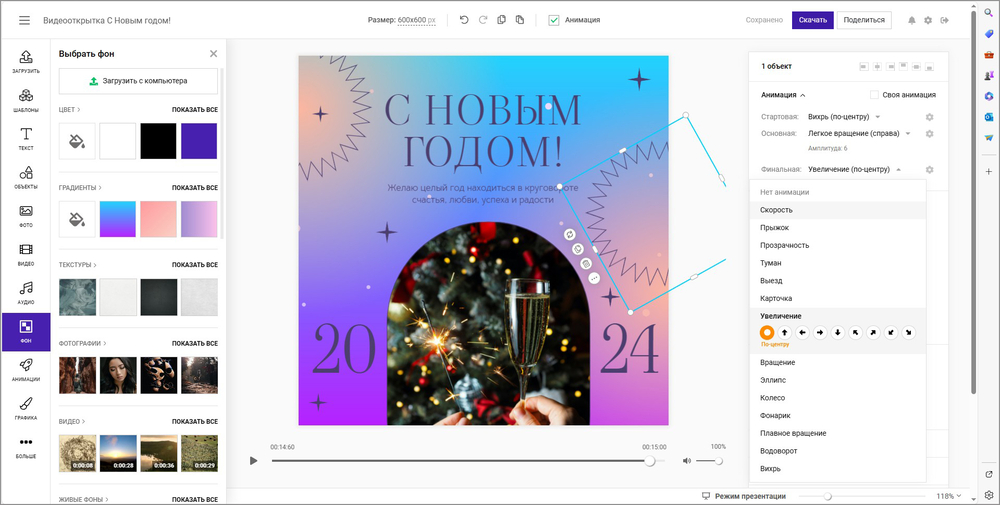The height and width of the screenshot is (505, 1000).
Task: Copy selected object with toolbar icon
Action: click(501, 20)
